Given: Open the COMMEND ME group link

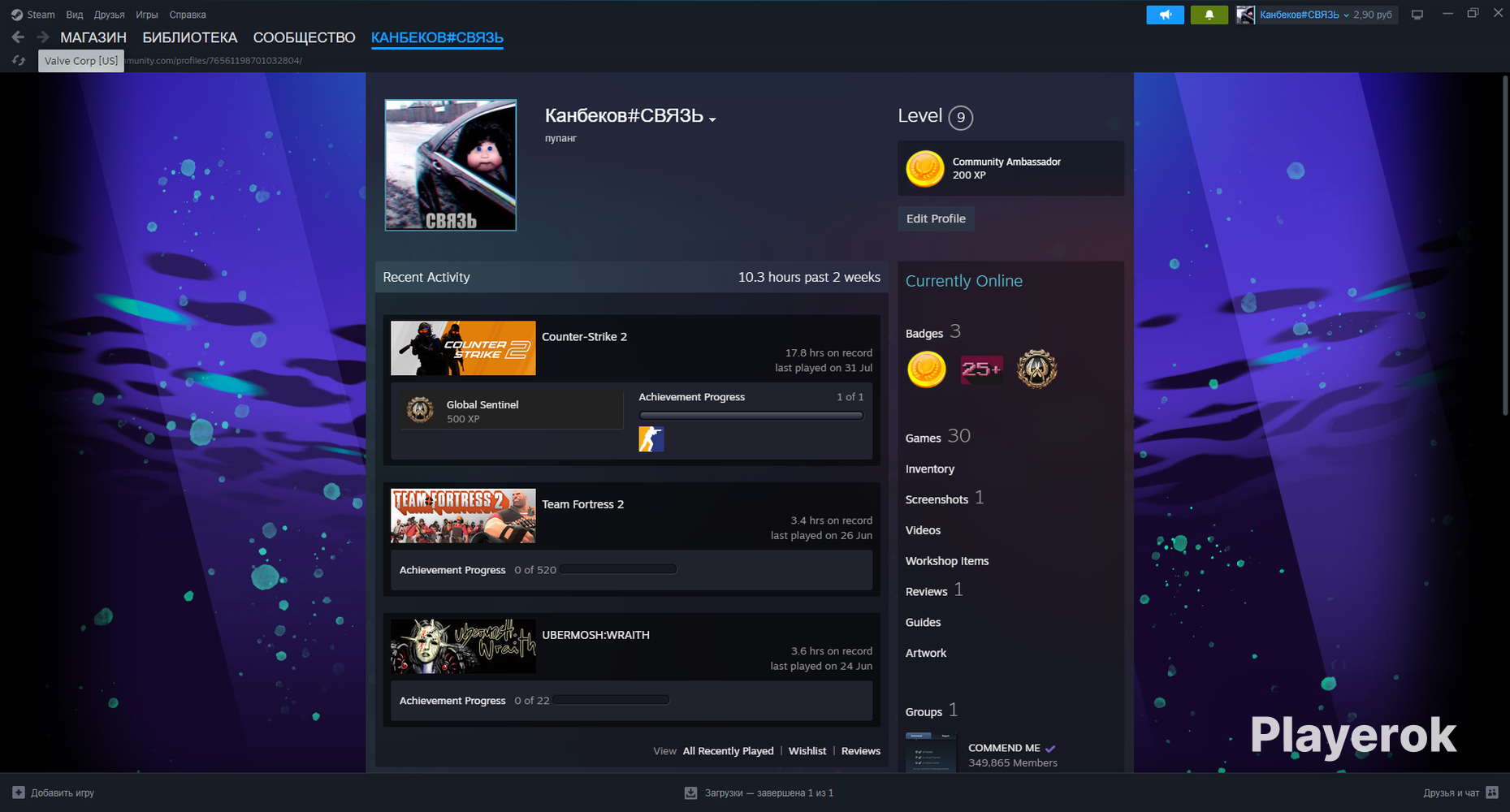Looking at the screenshot, I should pyautogui.click(x=1004, y=748).
